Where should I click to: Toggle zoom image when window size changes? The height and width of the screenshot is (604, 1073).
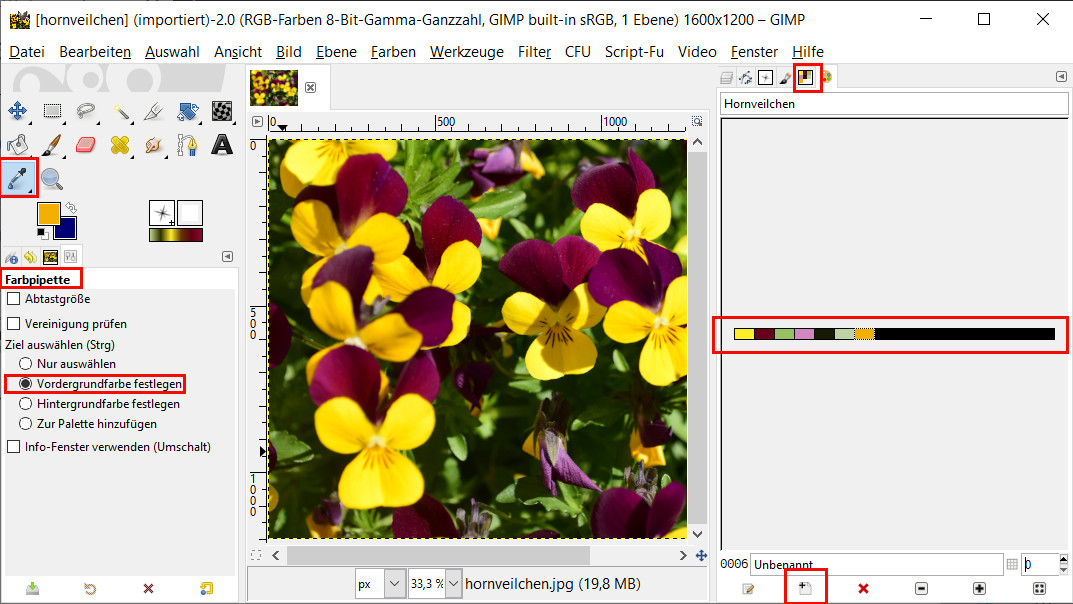pos(697,121)
